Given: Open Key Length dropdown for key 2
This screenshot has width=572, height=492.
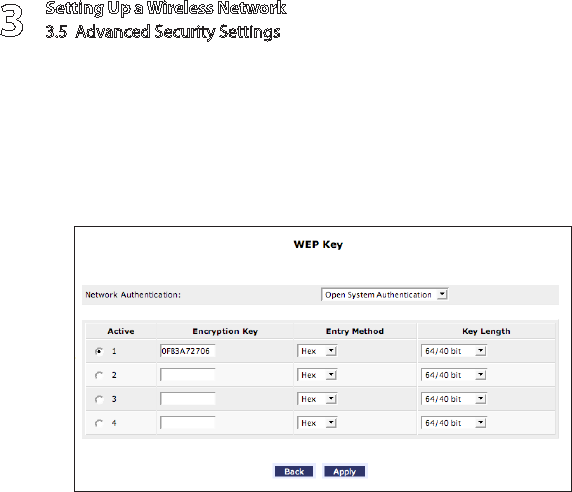Looking at the screenshot, I should 453,375.
